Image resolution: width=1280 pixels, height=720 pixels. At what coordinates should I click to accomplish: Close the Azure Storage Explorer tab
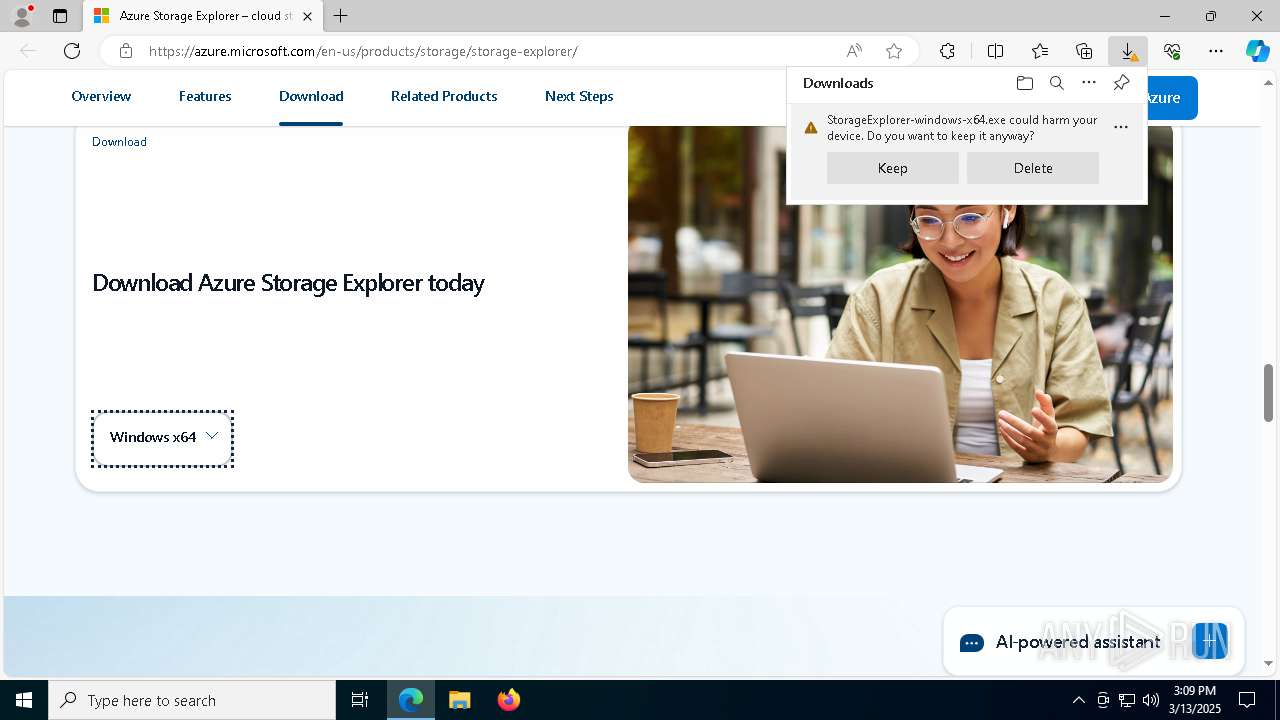click(308, 16)
